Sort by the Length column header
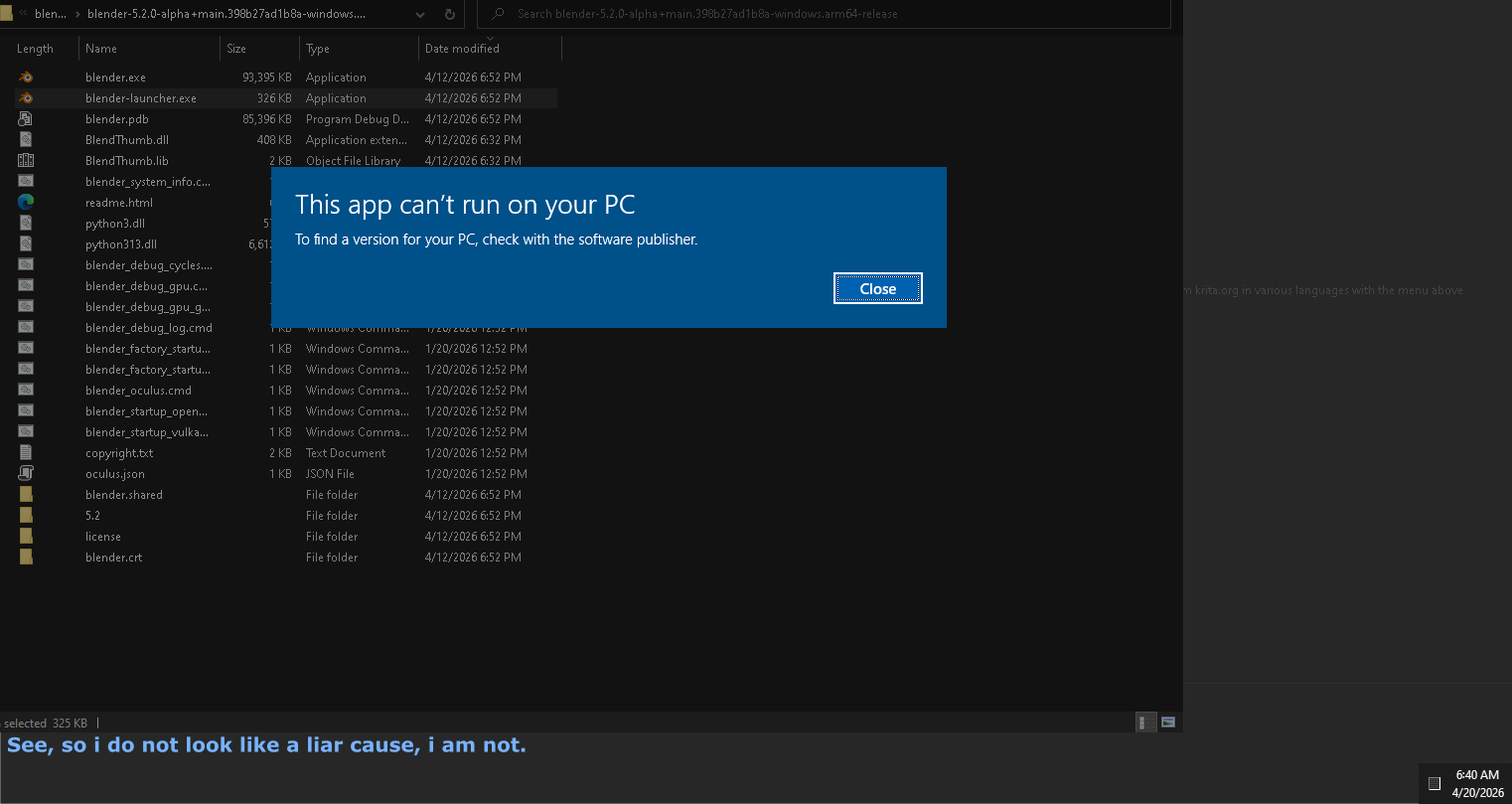This screenshot has width=1512, height=804. point(38,48)
